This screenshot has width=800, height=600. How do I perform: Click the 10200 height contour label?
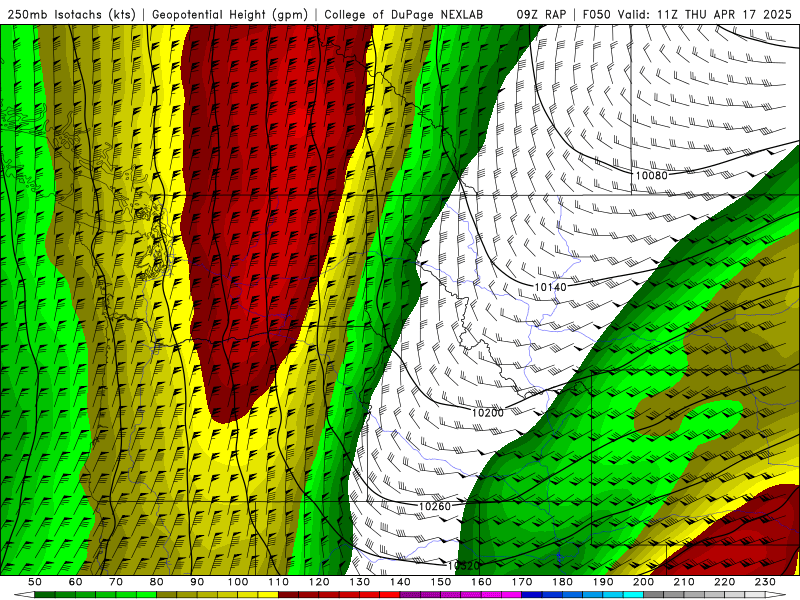point(488,413)
